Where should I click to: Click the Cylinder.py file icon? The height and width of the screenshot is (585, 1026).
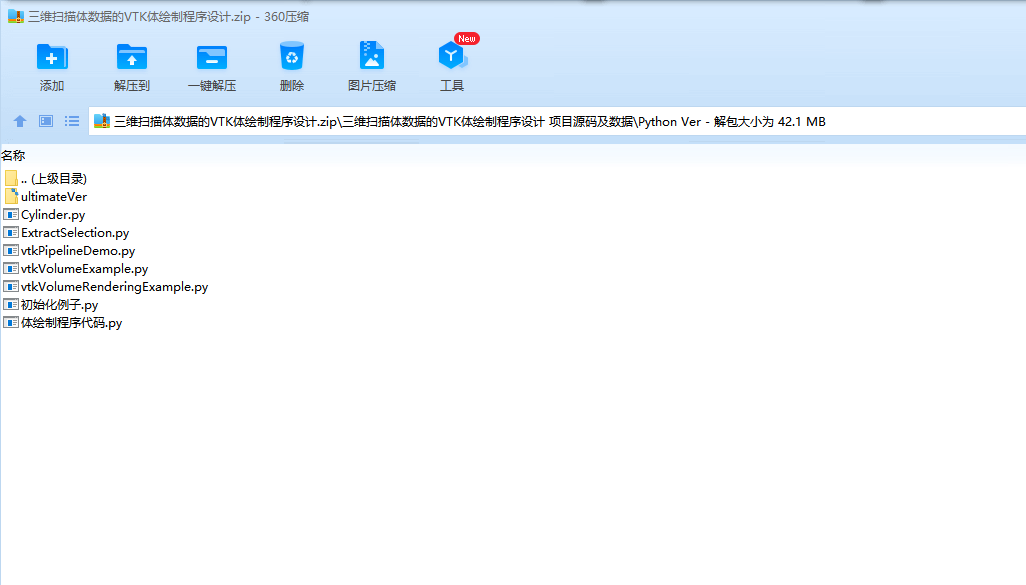tap(10, 215)
